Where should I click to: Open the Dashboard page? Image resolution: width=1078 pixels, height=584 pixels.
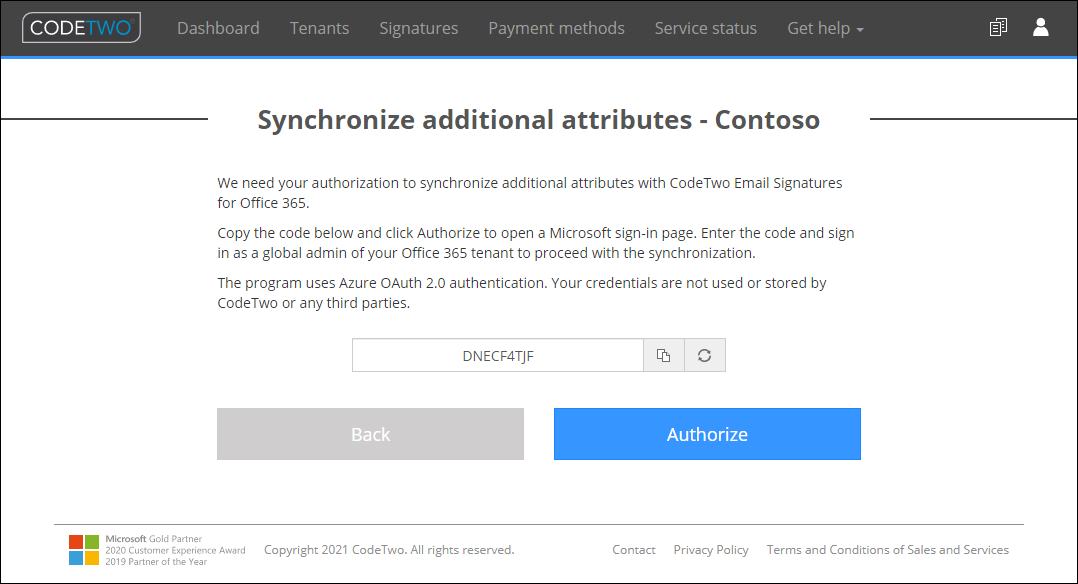pyautogui.click(x=218, y=28)
